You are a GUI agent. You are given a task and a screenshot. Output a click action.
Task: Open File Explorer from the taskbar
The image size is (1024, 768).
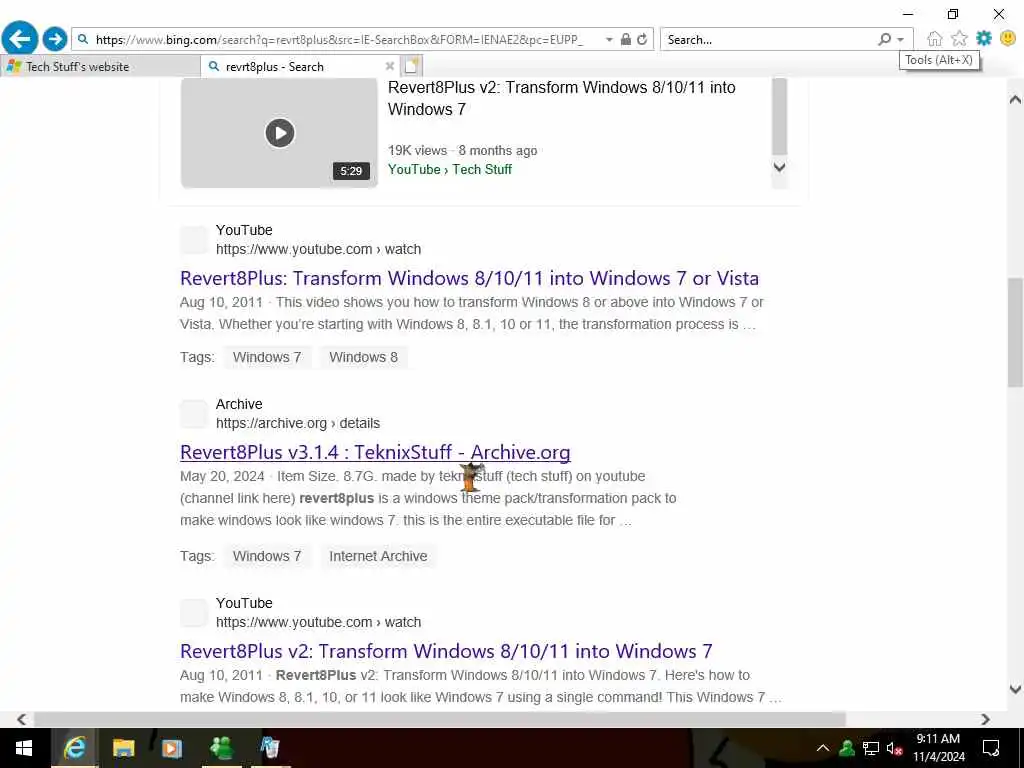[x=123, y=748]
